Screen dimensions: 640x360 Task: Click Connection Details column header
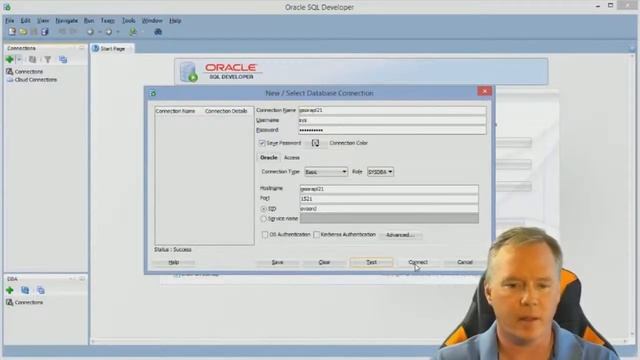point(226,111)
